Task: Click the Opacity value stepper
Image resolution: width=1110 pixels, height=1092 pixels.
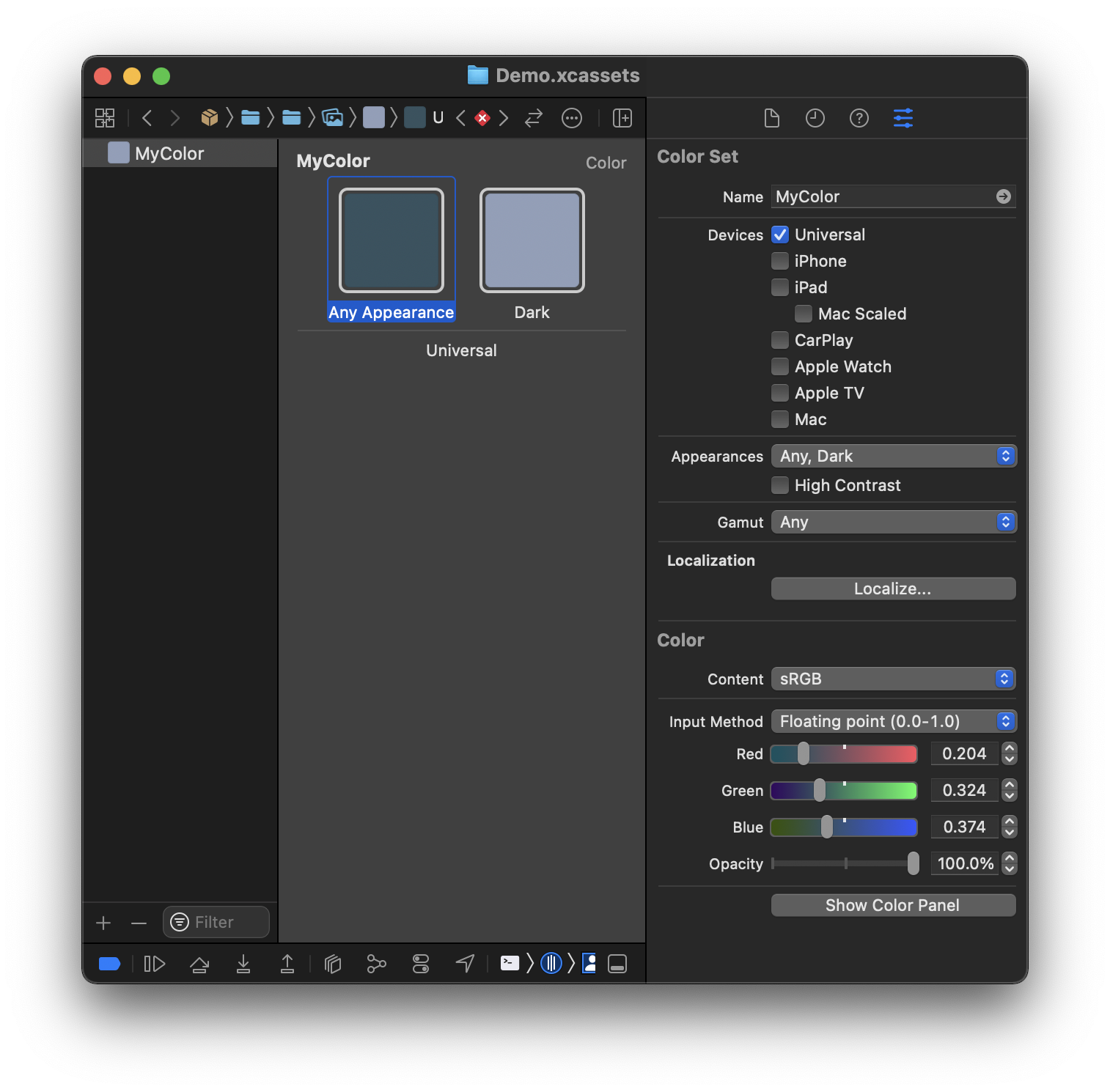Action: [x=1010, y=863]
